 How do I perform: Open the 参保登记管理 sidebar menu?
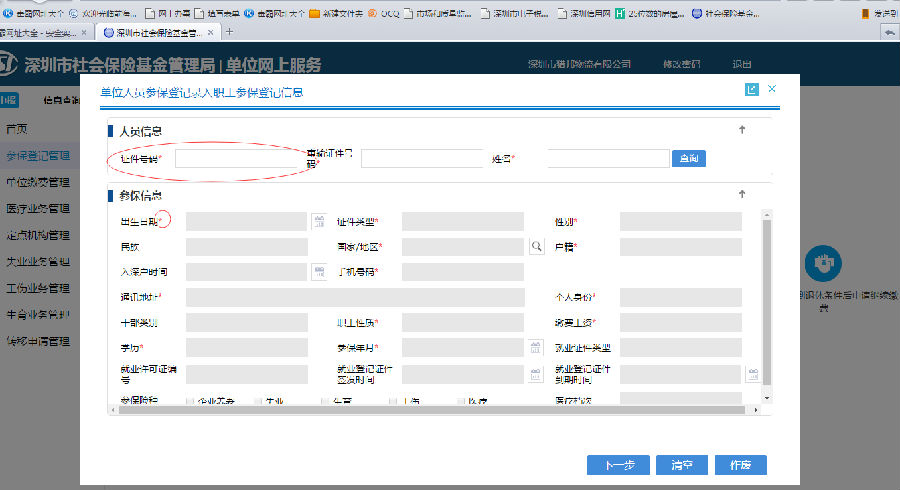tap(38, 156)
